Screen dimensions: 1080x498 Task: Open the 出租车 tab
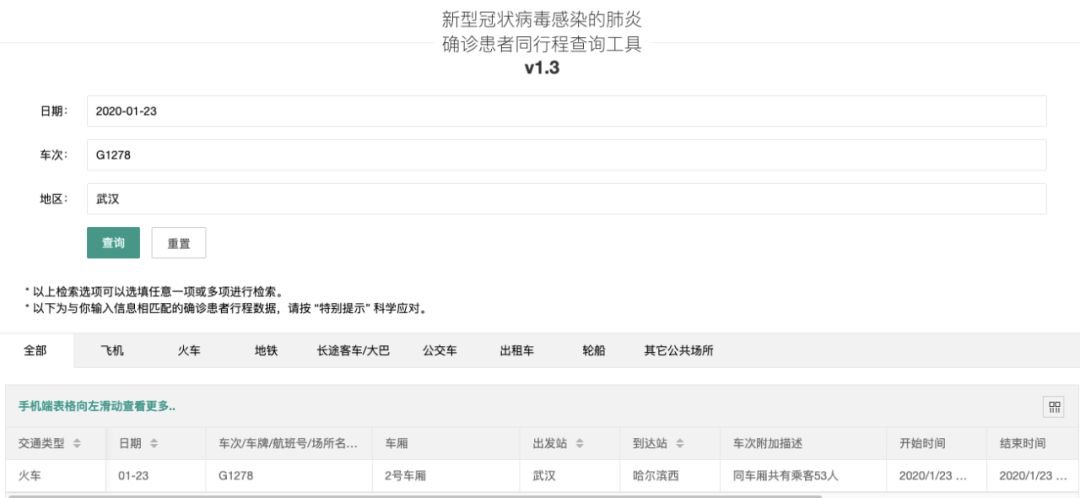(517, 351)
